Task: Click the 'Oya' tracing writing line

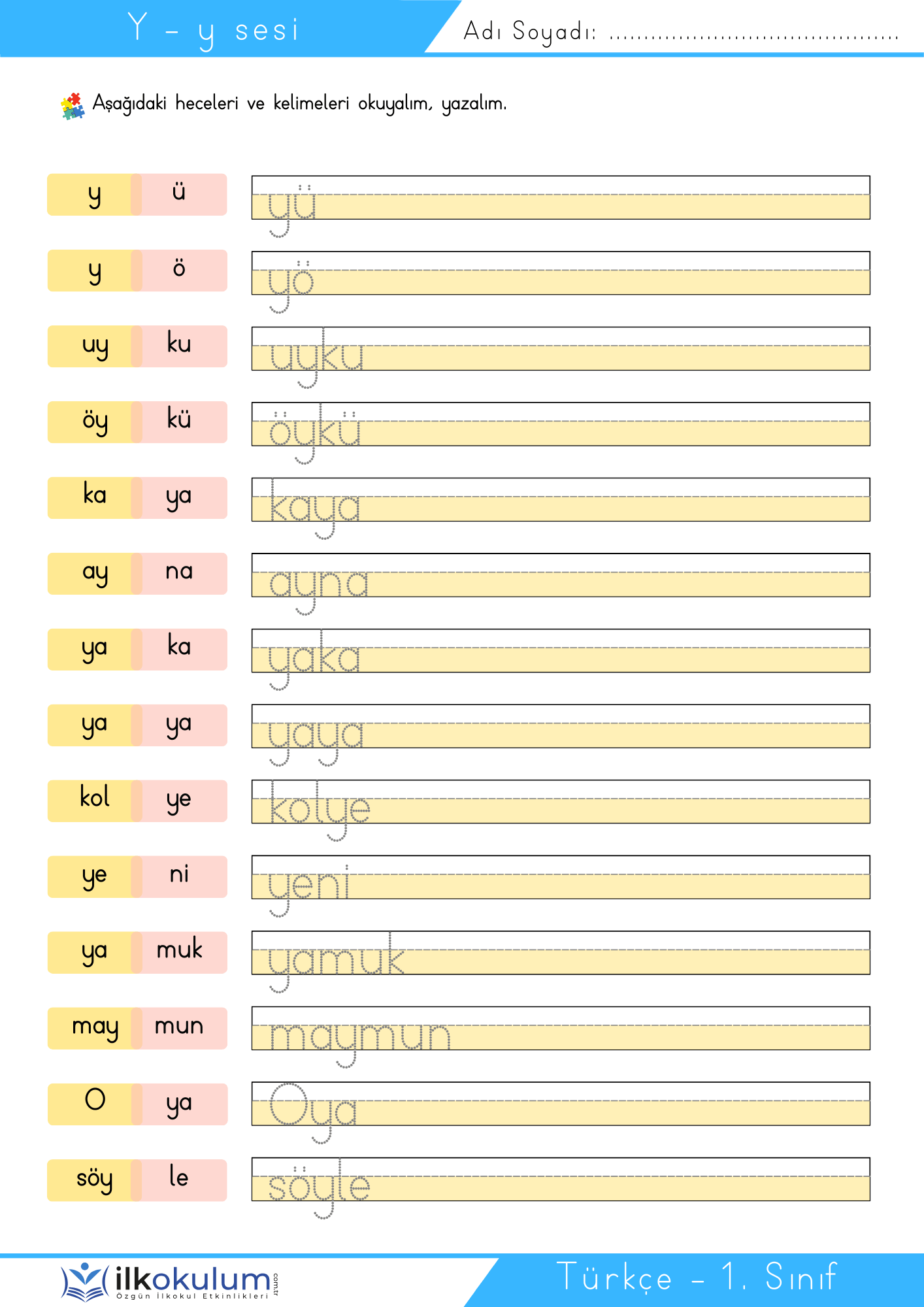Action: pyautogui.click(x=561, y=1104)
